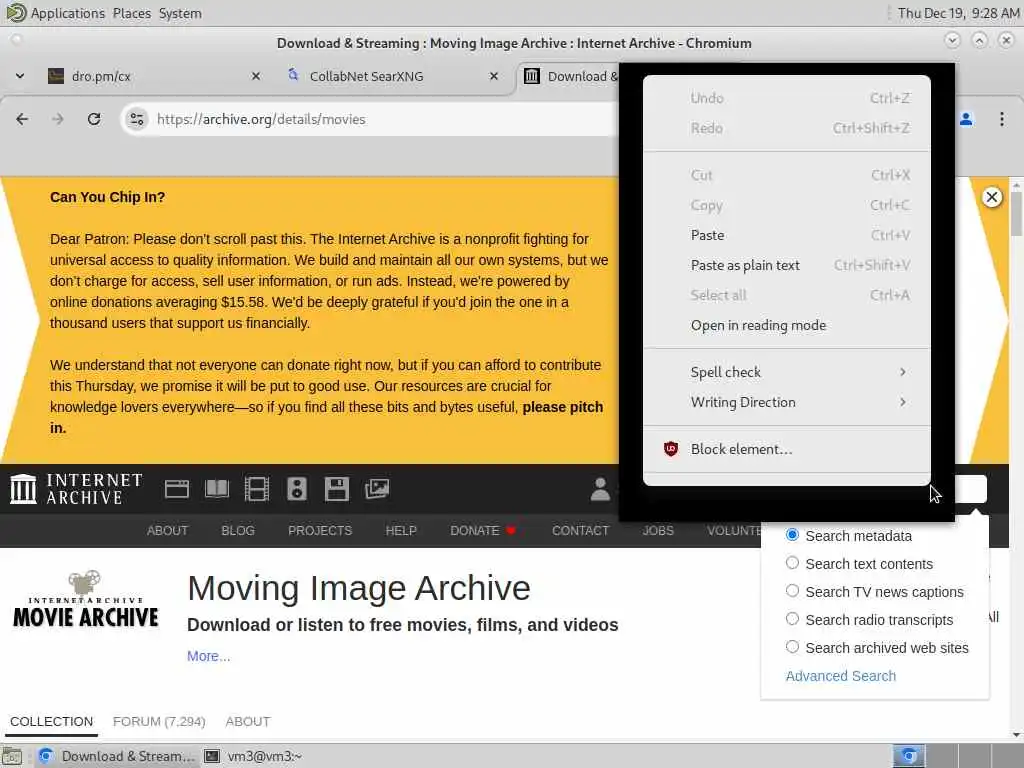Click the page vertical scrollbar thumb

(1016, 213)
